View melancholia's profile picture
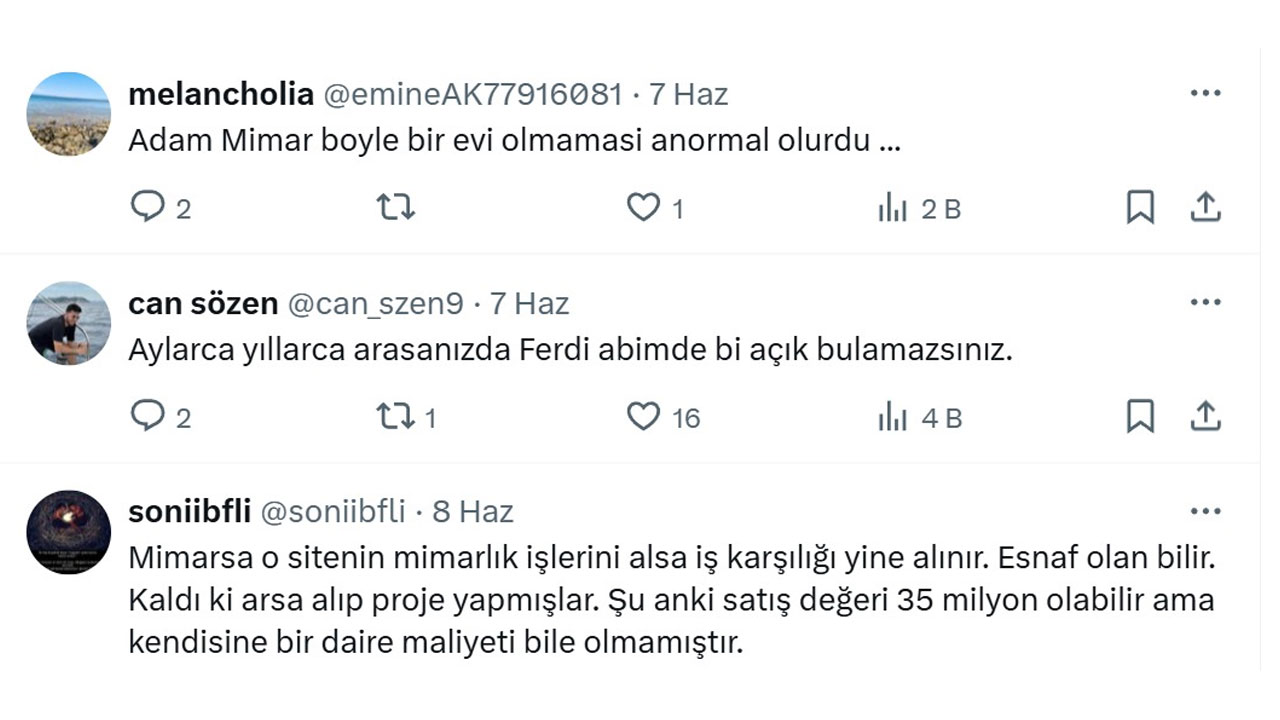This screenshot has height=720, width=1280. (x=67, y=114)
